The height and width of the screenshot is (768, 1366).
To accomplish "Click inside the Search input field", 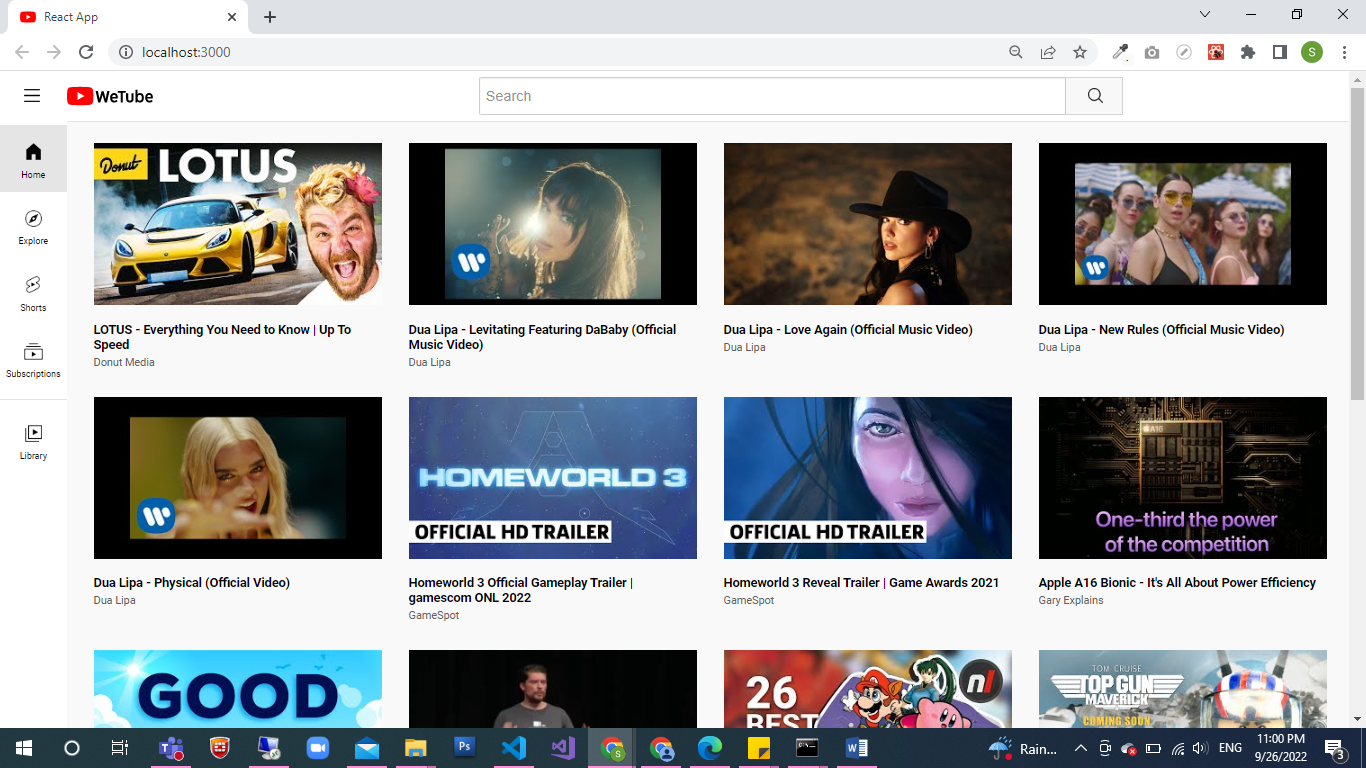I will pos(770,96).
